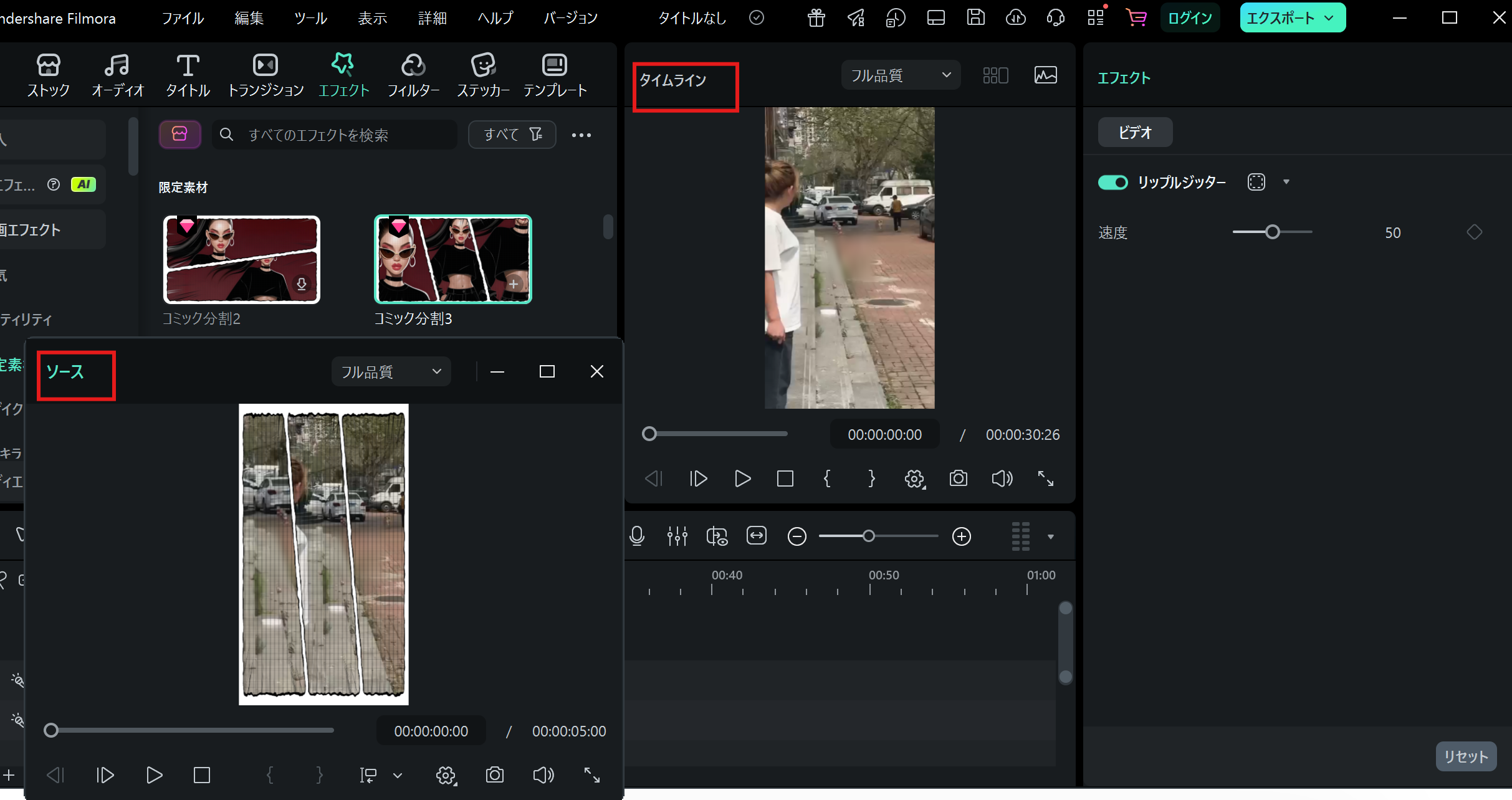Toggle the grid compare view icon
This screenshot has width=1512, height=800.
pos(996,75)
